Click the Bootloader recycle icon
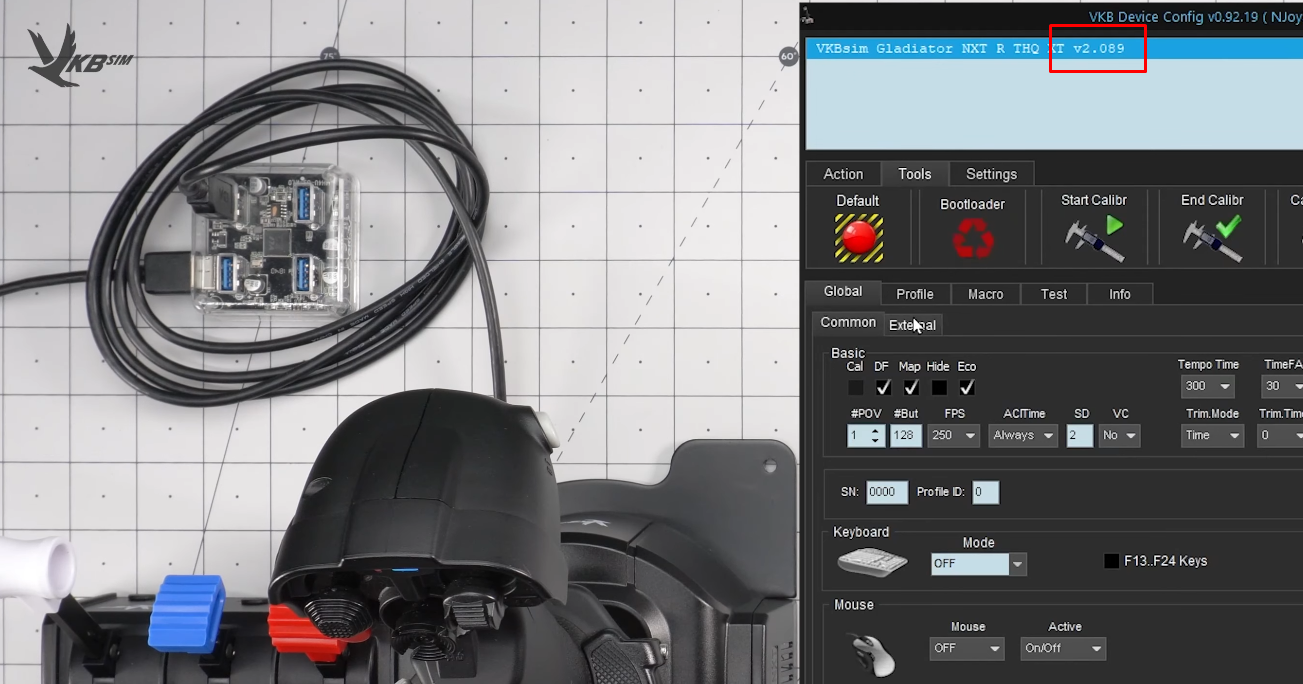 click(x=972, y=240)
